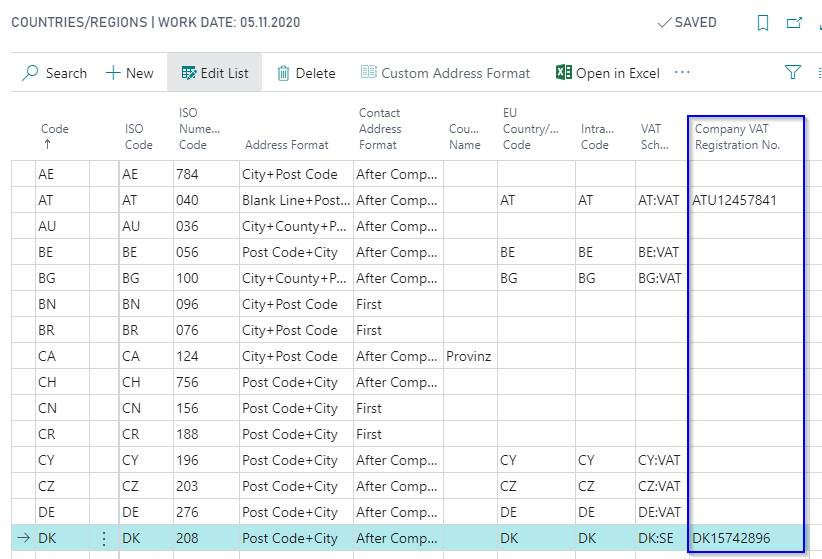This screenshot has height=559, width=822.
Task: Click the Delete trash icon
Action: [283, 73]
